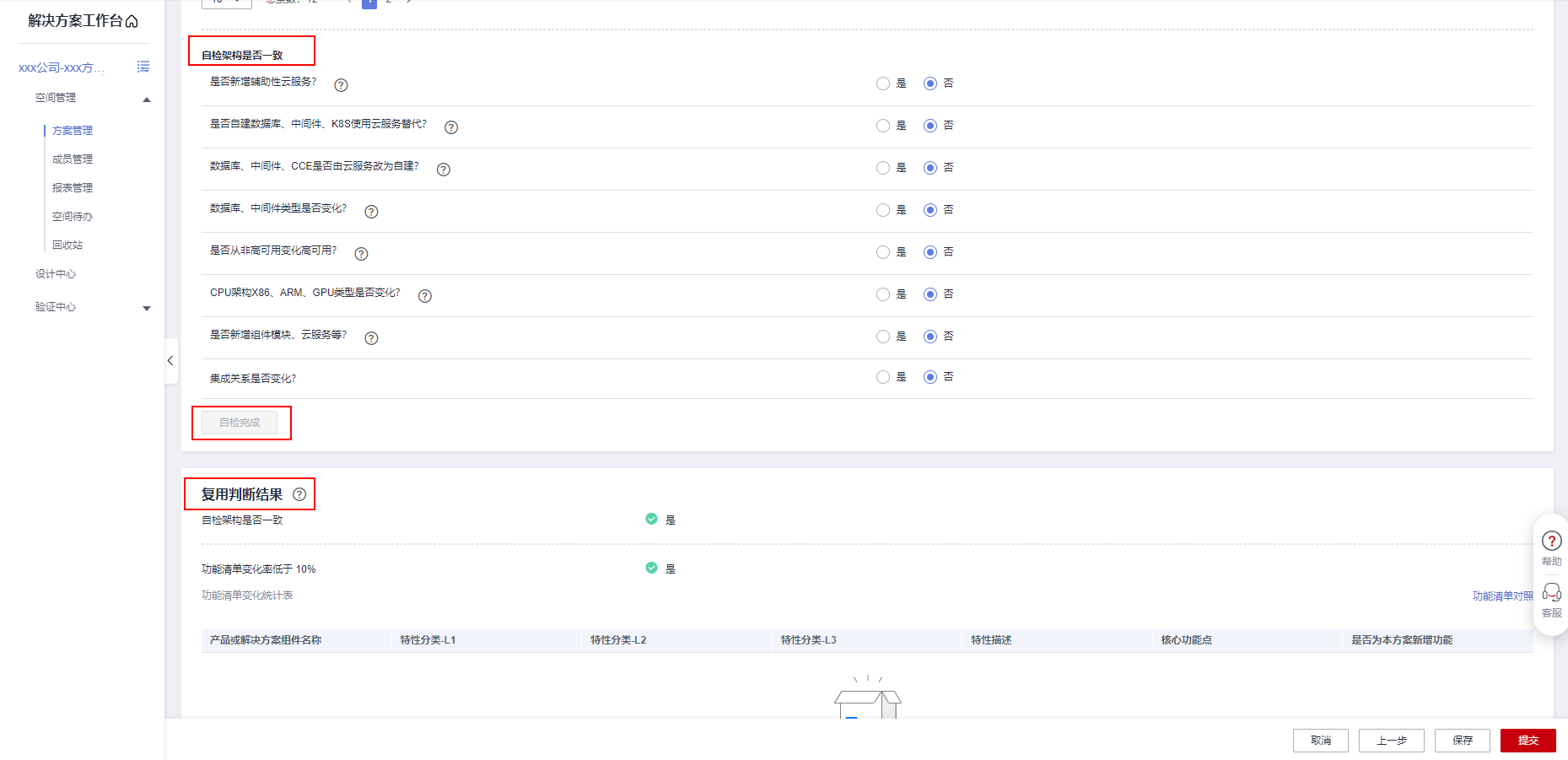Select 否 for 是否从非高可用变化高可用
The width and height of the screenshot is (1568, 760).
(x=930, y=252)
